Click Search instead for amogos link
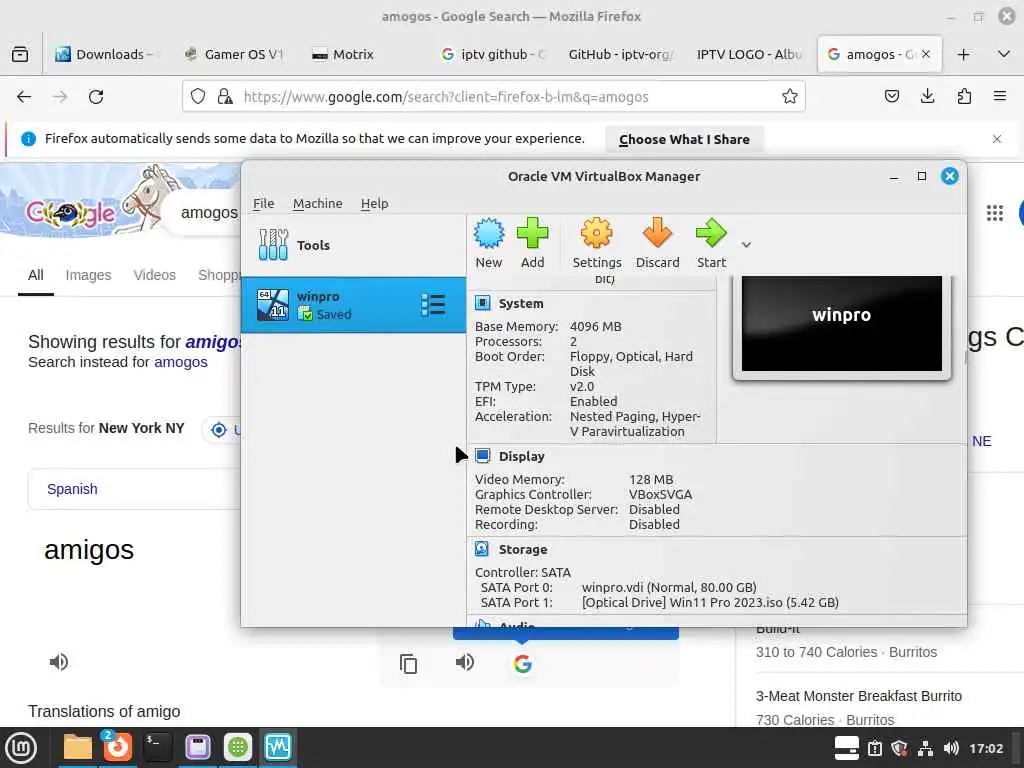Screen dimensions: 1024x768 coord(181,362)
